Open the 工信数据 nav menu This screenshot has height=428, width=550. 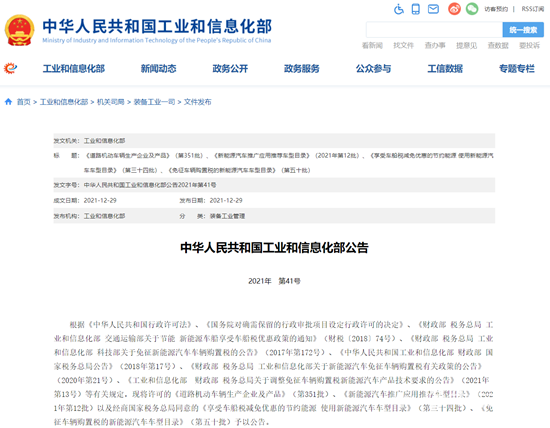[x=445, y=69]
